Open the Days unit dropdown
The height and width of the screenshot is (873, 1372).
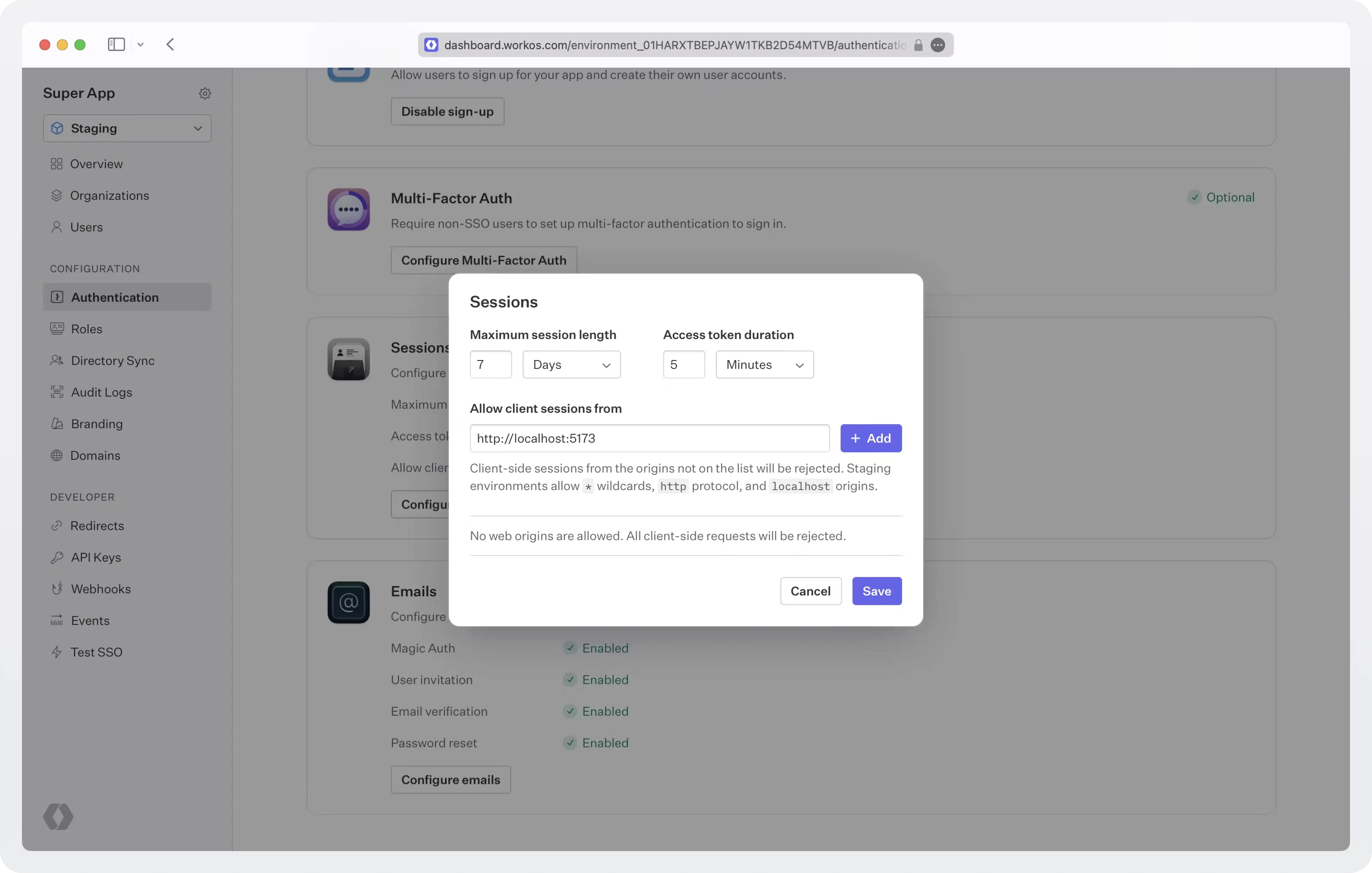pos(572,365)
